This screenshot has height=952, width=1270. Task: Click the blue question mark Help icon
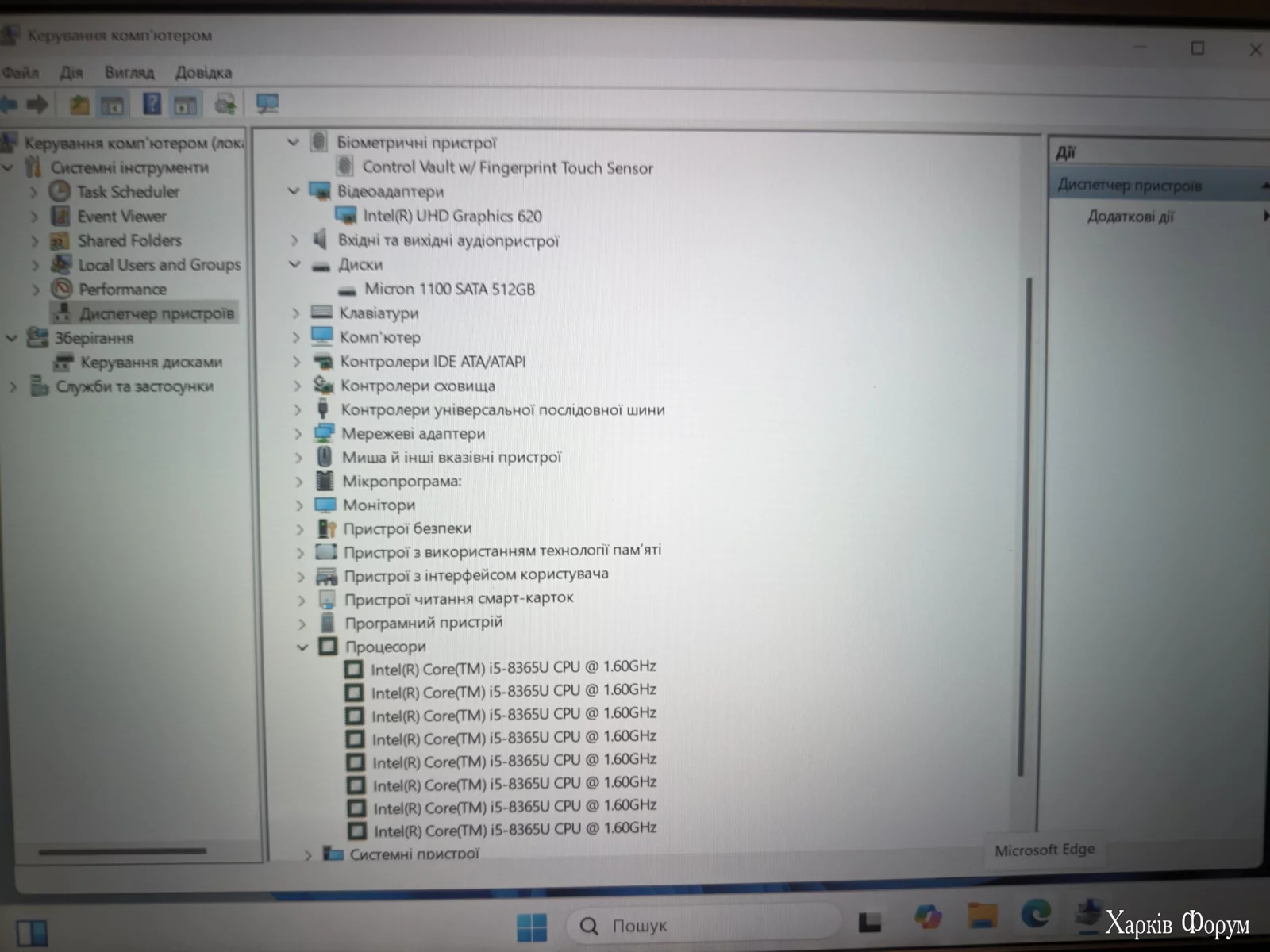(152, 103)
